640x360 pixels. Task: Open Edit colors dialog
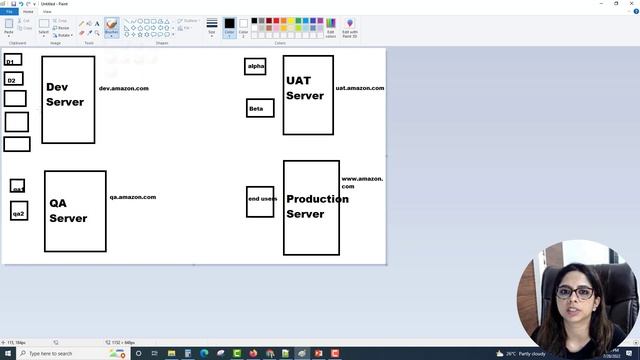331,28
